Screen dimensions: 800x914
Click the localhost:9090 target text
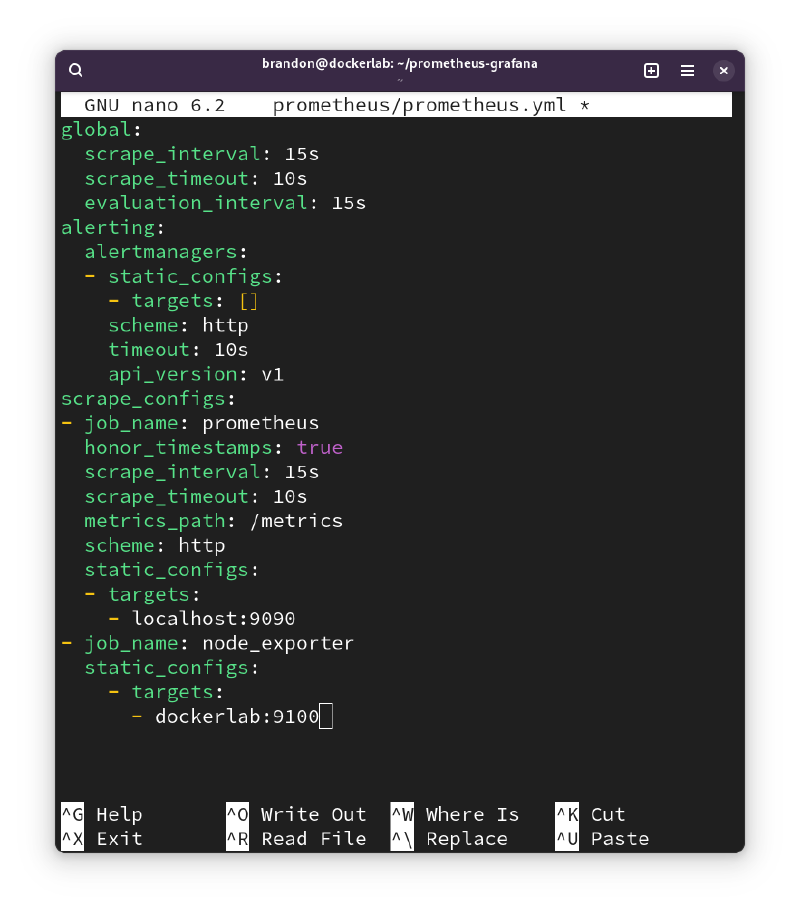213,618
